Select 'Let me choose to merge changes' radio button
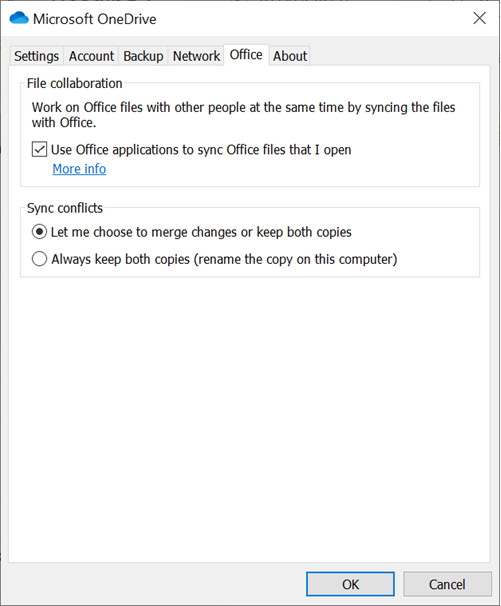 [x=39, y=232]
